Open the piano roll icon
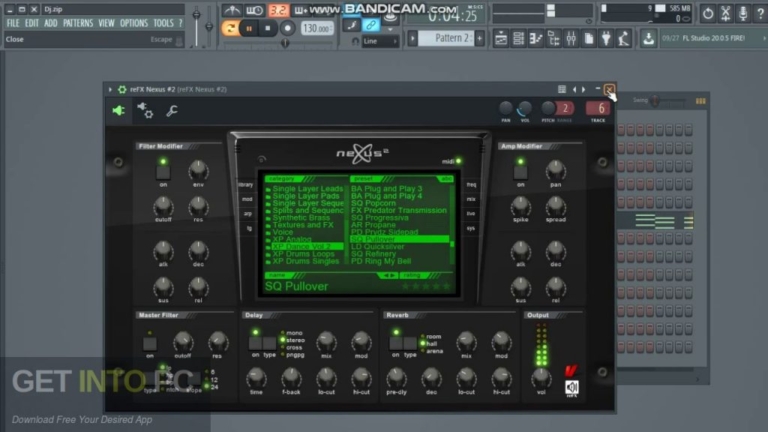768x432 pixels. click(536, 38)
